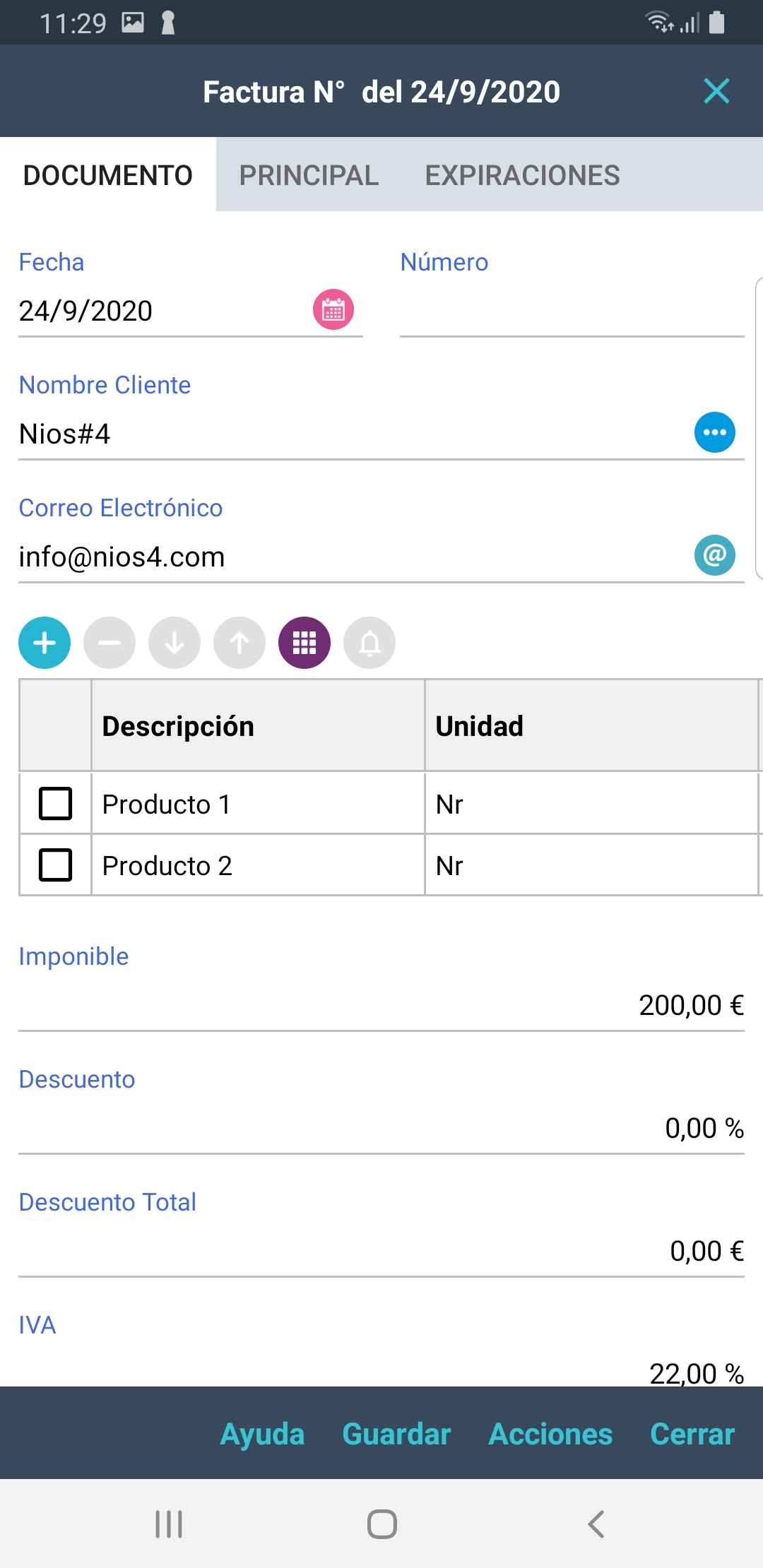Viewport: 763px width, 1568px height.
Task: Switch to the PRINCIPAL tab
Action: [309, 175]
